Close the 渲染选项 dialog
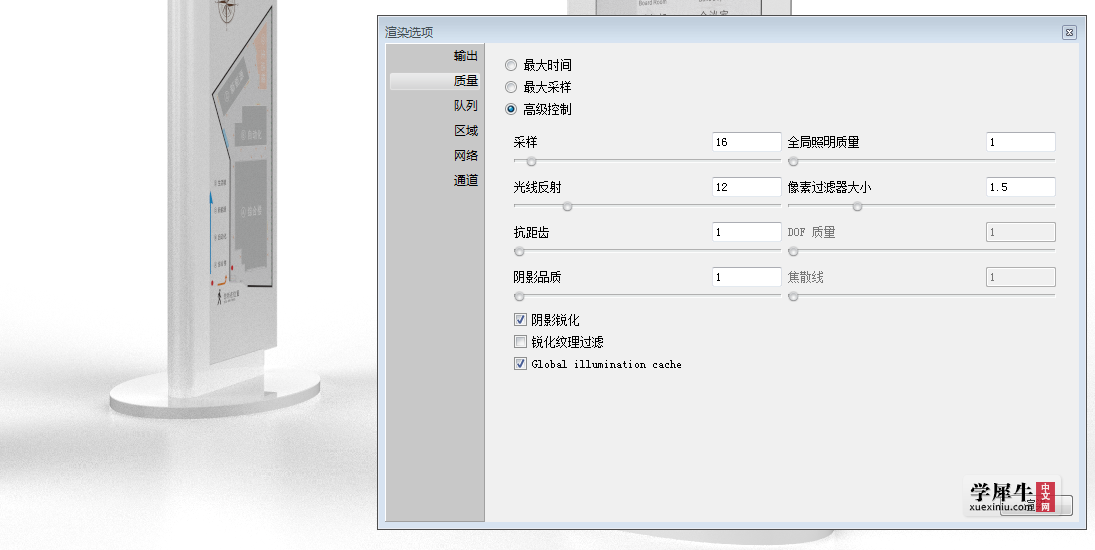 pyautogui.click(x=1069, y=32)
